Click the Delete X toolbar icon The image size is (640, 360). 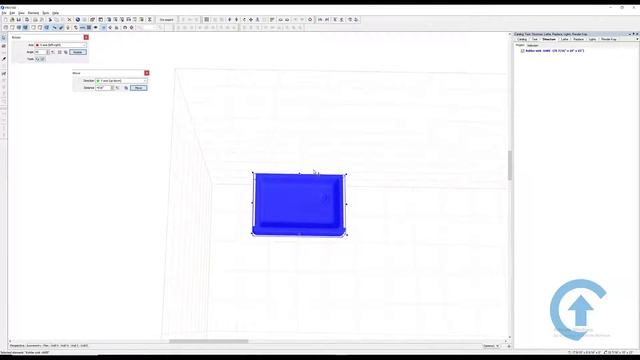69,20
